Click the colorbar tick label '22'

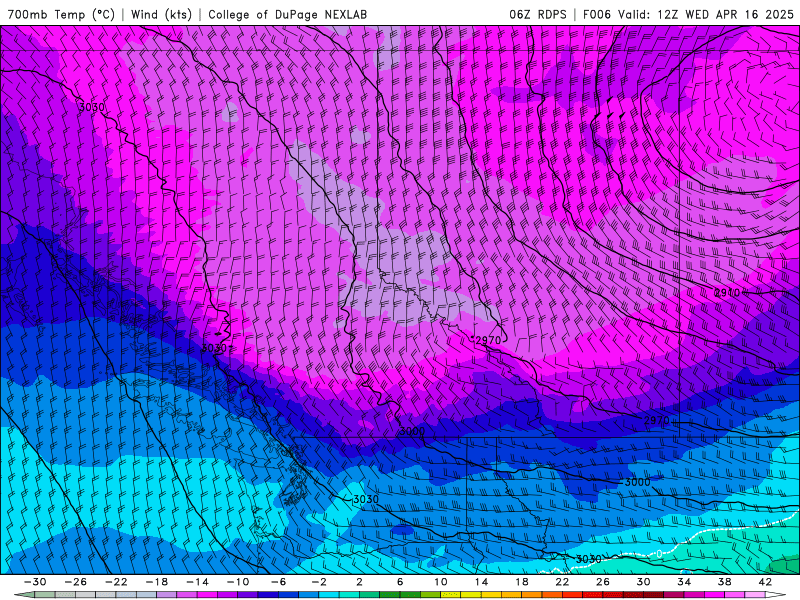[562, 582]
